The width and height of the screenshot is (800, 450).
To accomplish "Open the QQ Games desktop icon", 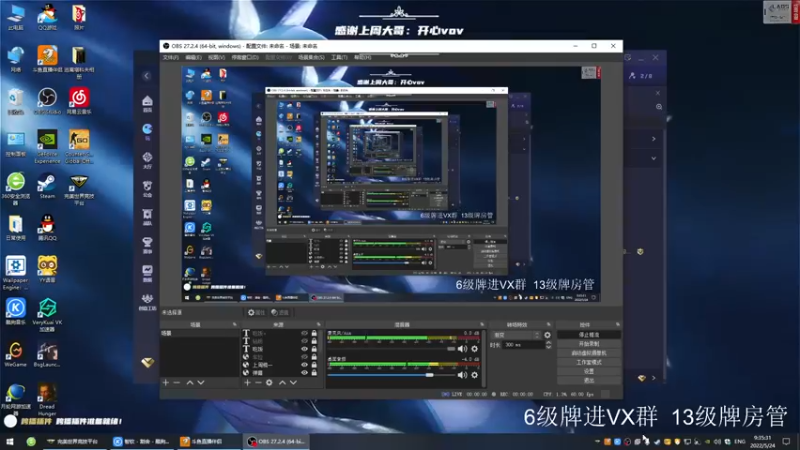I will coord(47,16).
